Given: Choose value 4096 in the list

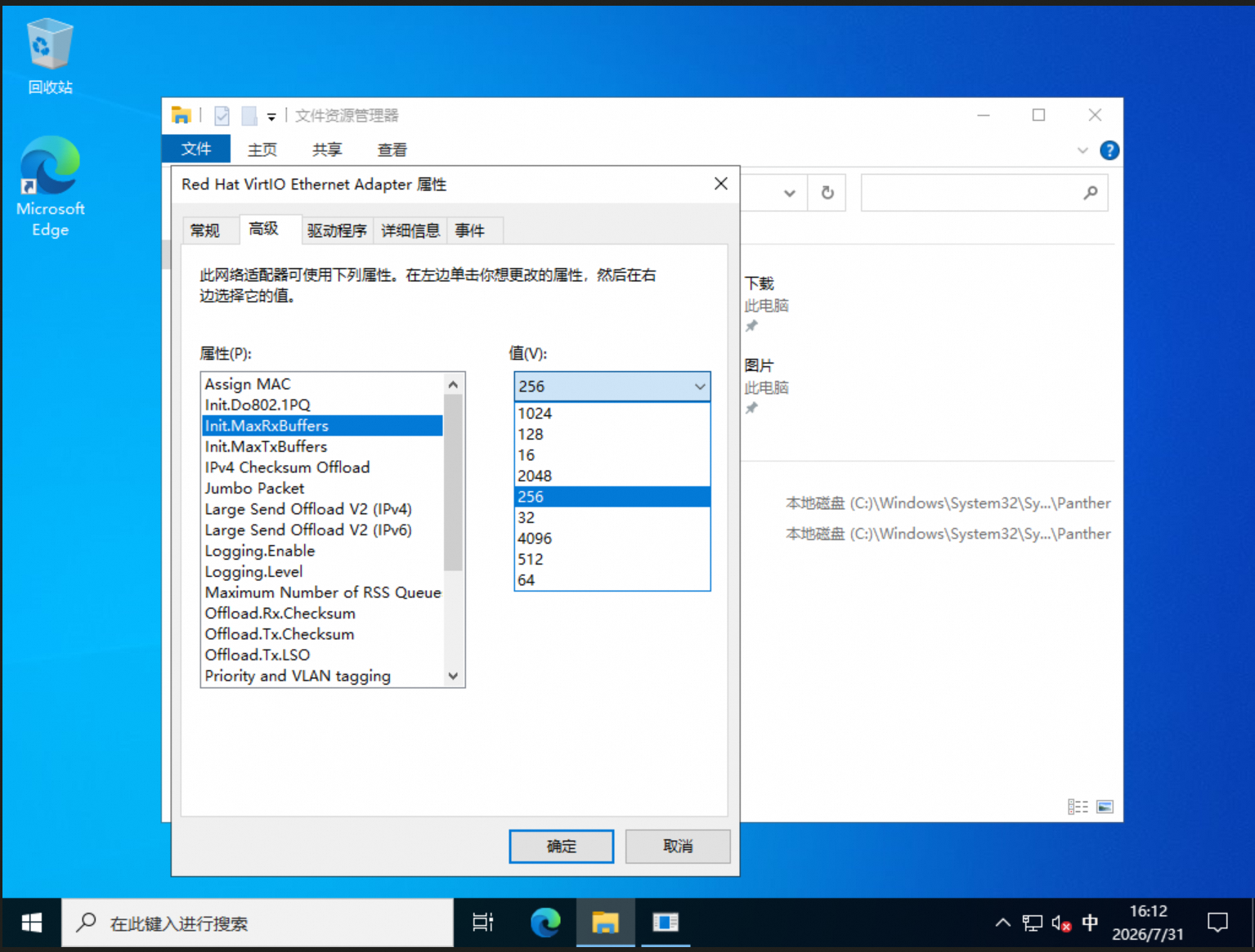Looking at the screenshot, I should tap(612, 539).
